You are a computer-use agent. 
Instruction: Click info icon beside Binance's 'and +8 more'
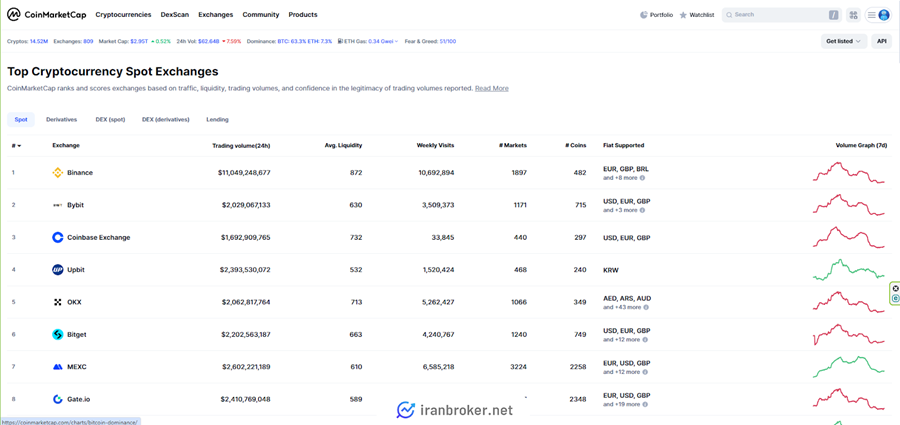[642, 178]
